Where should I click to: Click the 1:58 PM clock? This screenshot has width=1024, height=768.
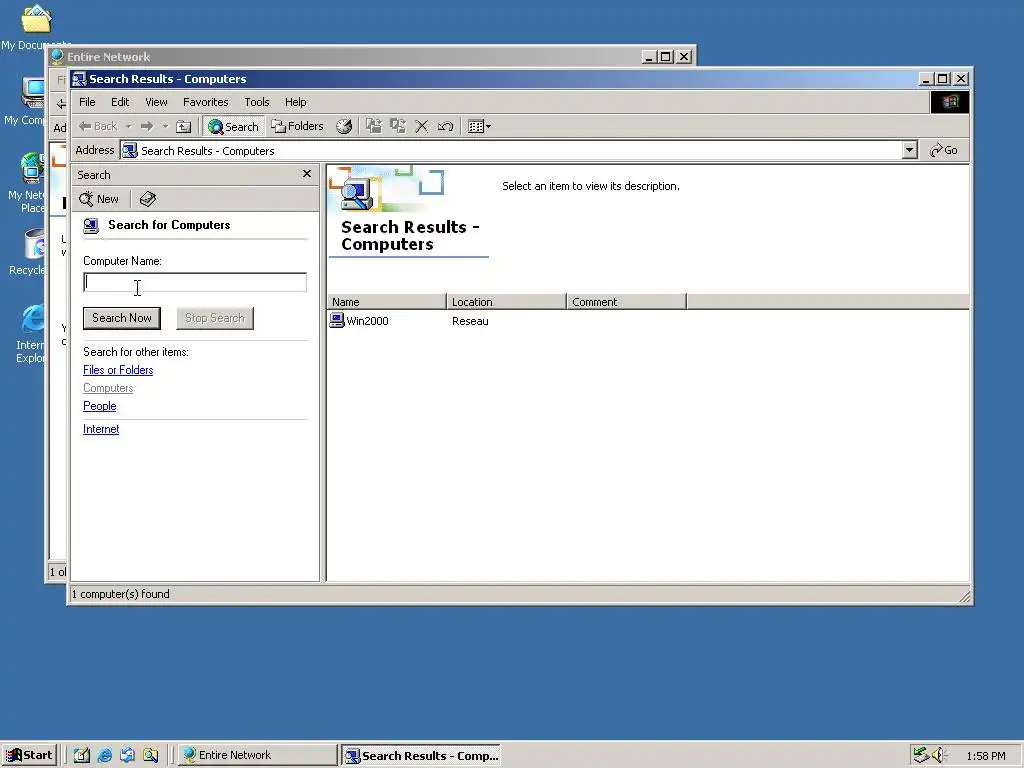pyautogui.click(x=985, y=756)
